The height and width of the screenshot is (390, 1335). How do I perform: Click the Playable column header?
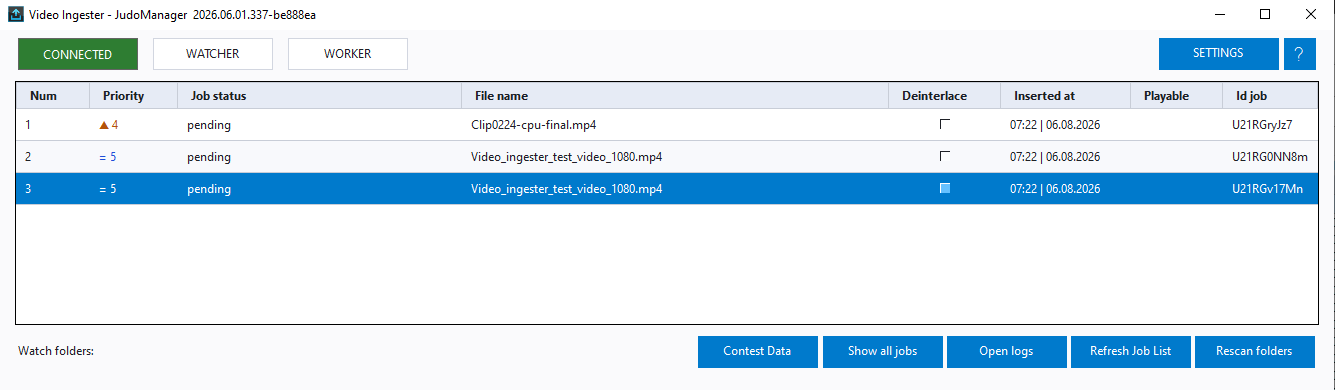point(1176,96)
